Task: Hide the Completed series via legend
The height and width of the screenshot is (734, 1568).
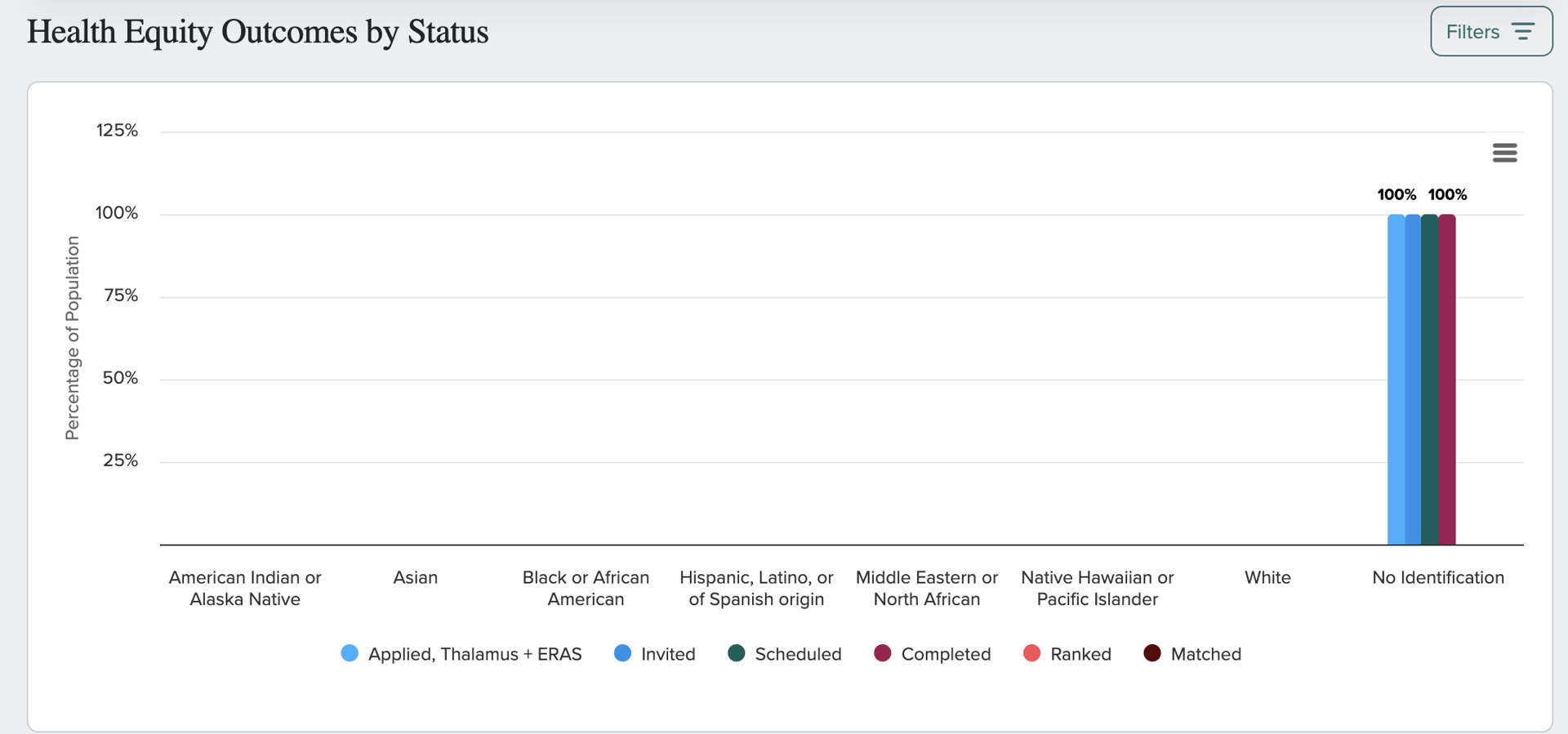Action: (932, 654)
